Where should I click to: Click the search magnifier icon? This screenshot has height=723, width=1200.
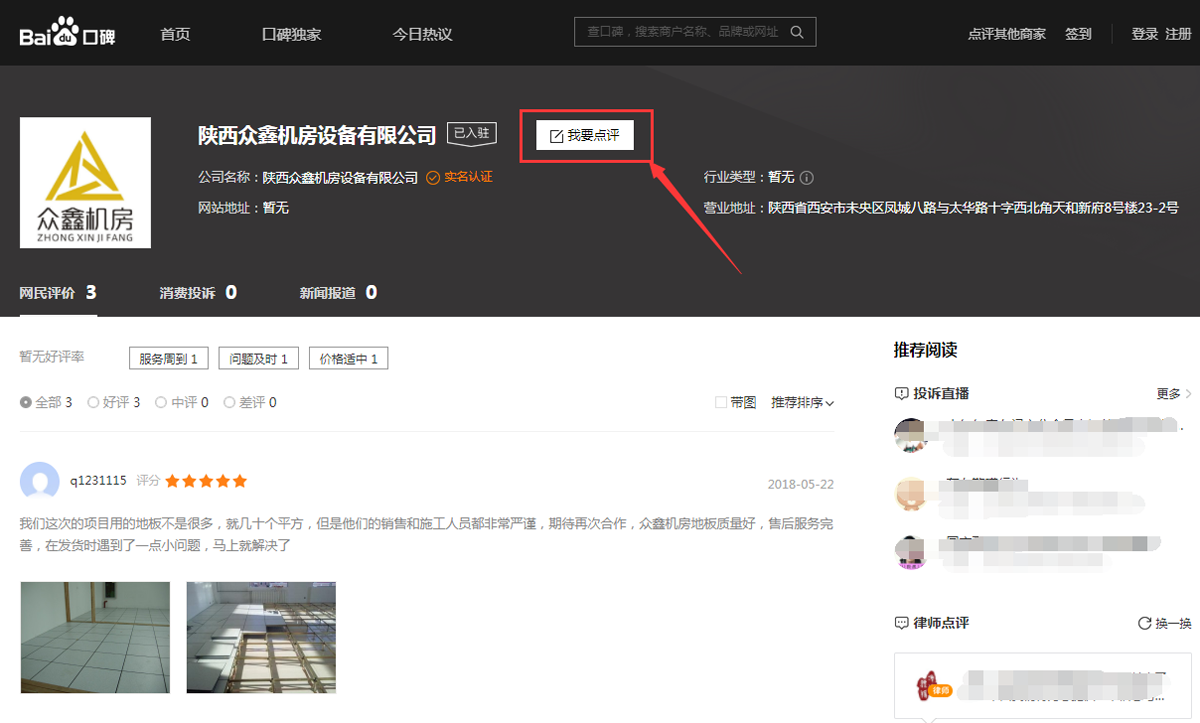[797, 31]
